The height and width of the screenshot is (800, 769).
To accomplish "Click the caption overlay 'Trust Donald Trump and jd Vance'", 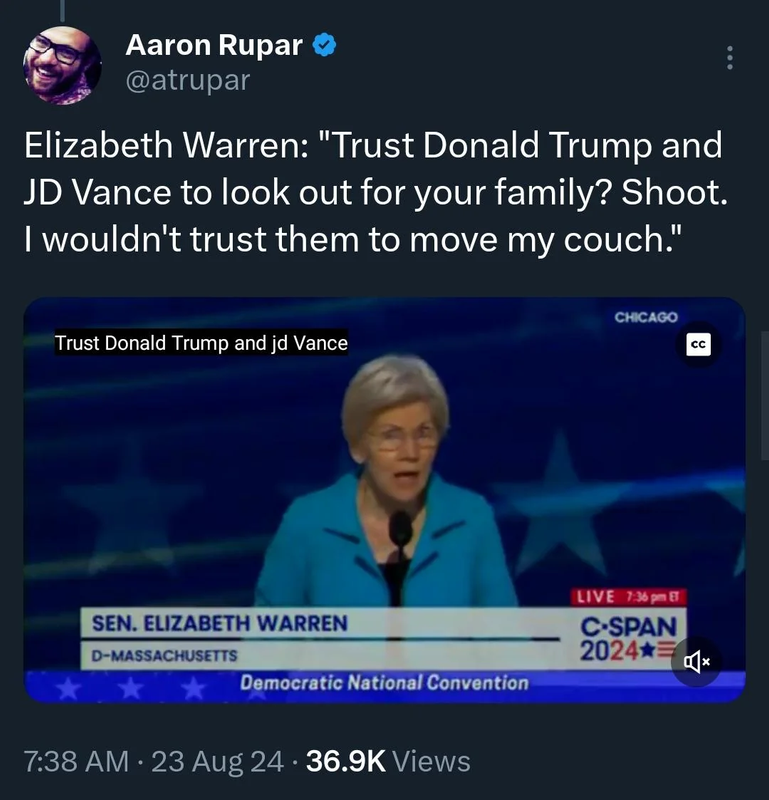I will (201, 343).
